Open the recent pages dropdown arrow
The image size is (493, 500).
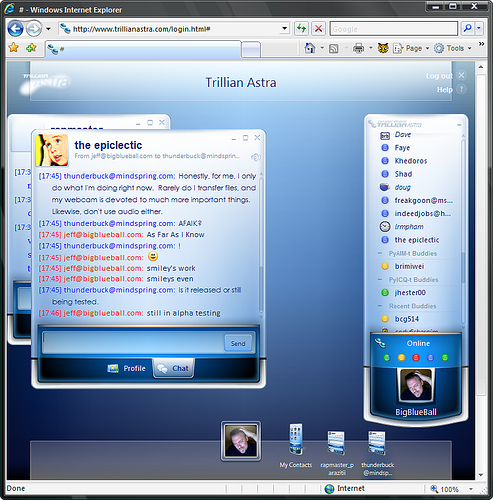[49, 29]
